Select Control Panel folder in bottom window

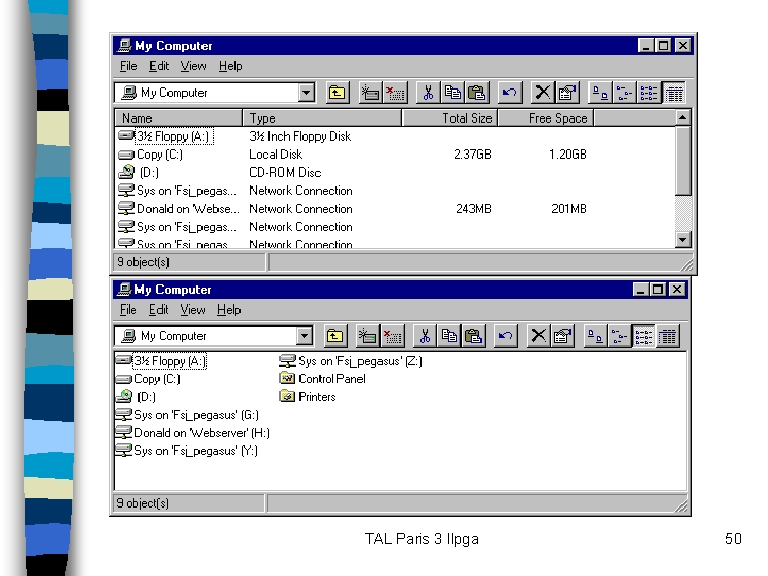[331, 379]
